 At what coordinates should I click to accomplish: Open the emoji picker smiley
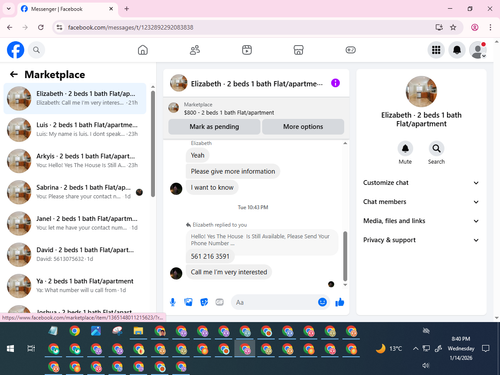322,302
